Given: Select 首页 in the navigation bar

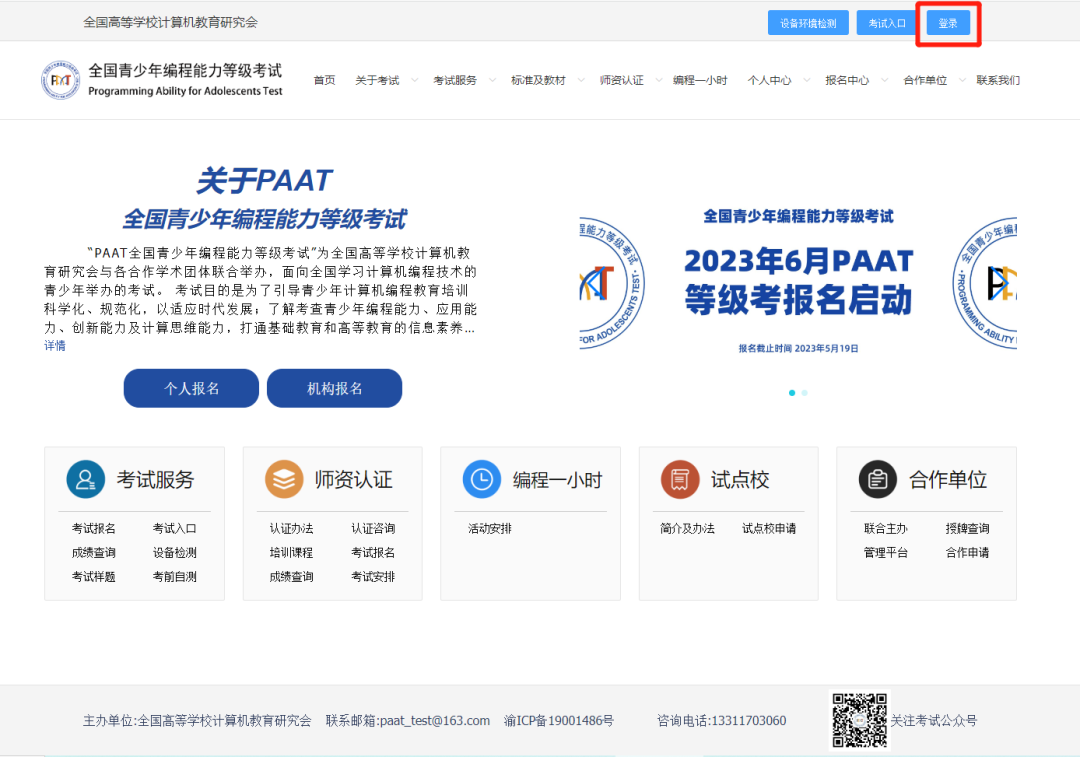Looking at the screenshot, I should pos(323,80).
